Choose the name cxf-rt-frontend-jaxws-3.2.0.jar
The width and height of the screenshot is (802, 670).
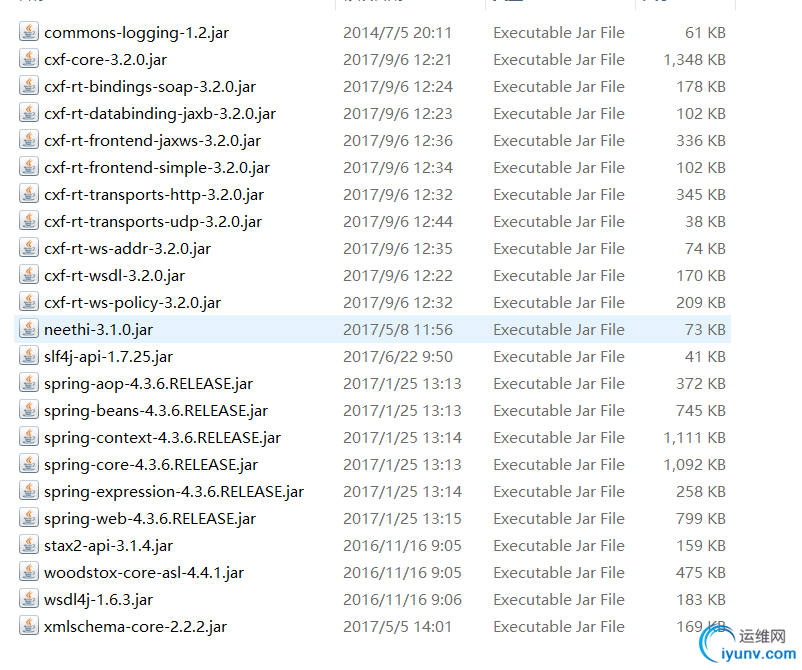152,142
